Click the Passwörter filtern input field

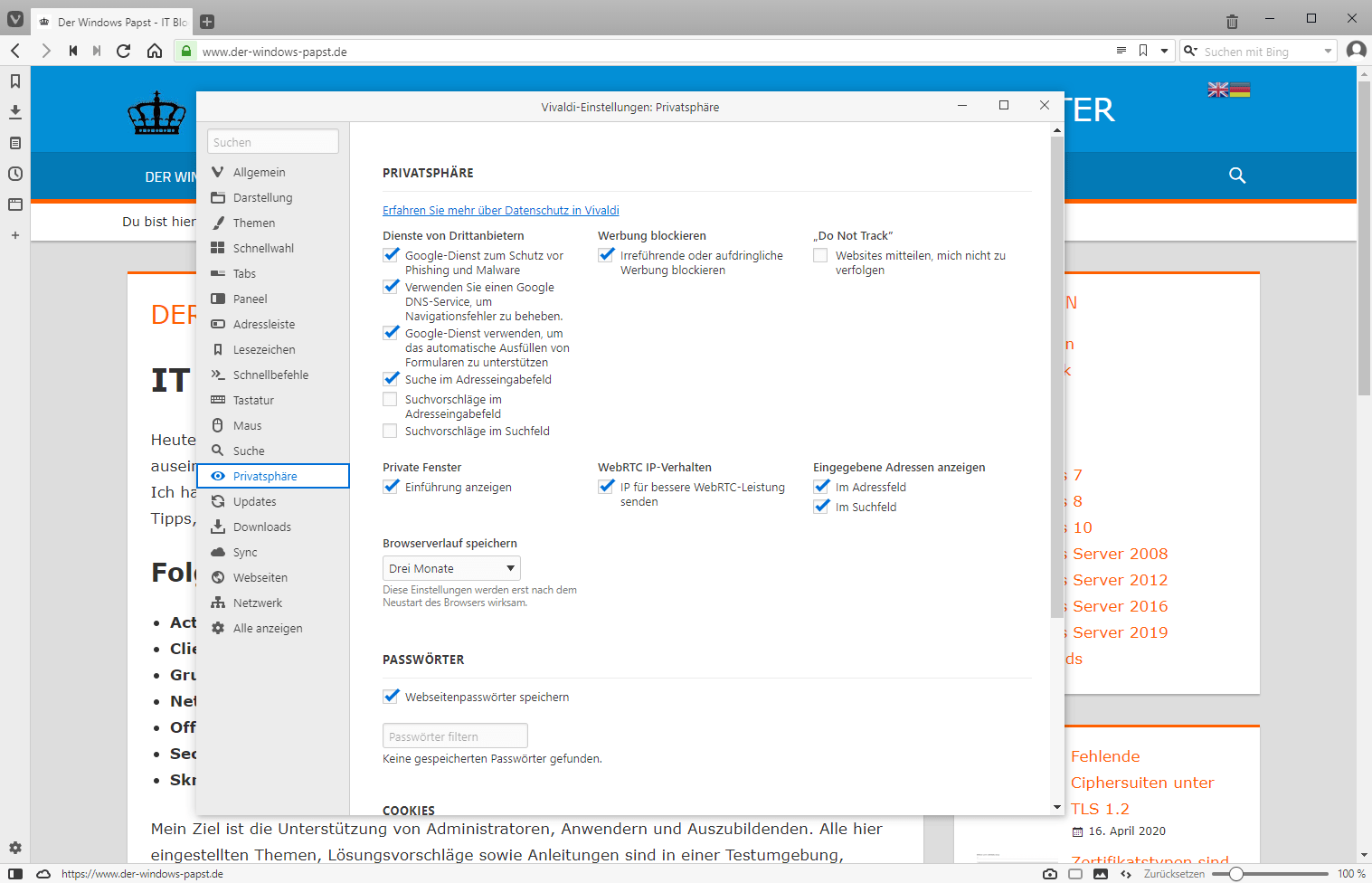[x=455, y=736]
